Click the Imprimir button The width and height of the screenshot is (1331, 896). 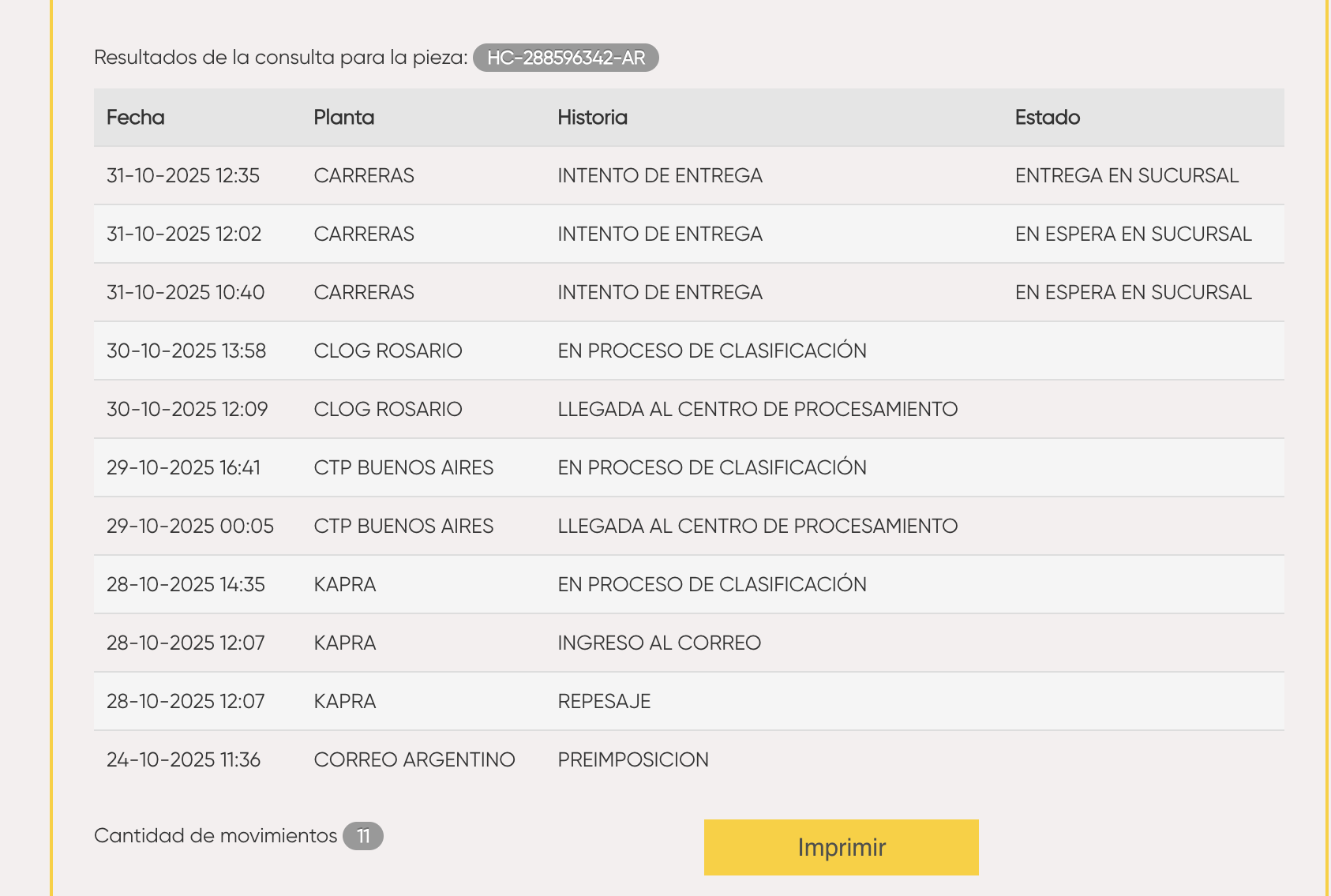(x=841, y=847)
